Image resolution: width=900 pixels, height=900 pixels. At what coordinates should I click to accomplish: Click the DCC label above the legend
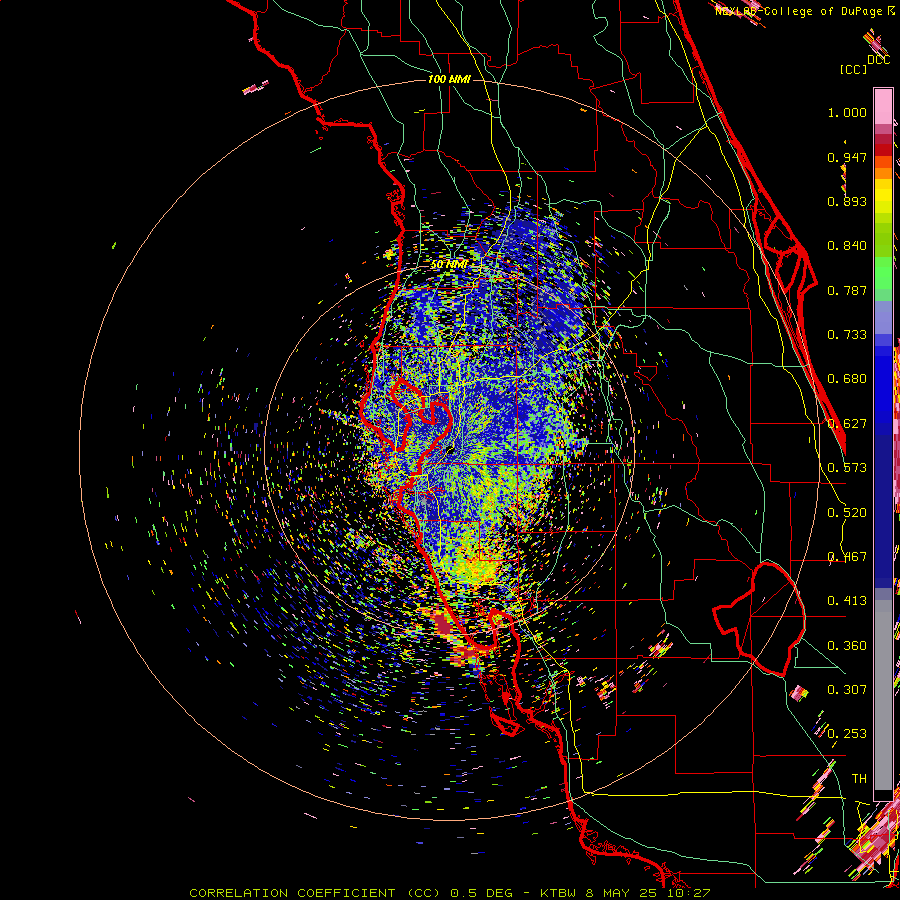[x=878, y=60]
